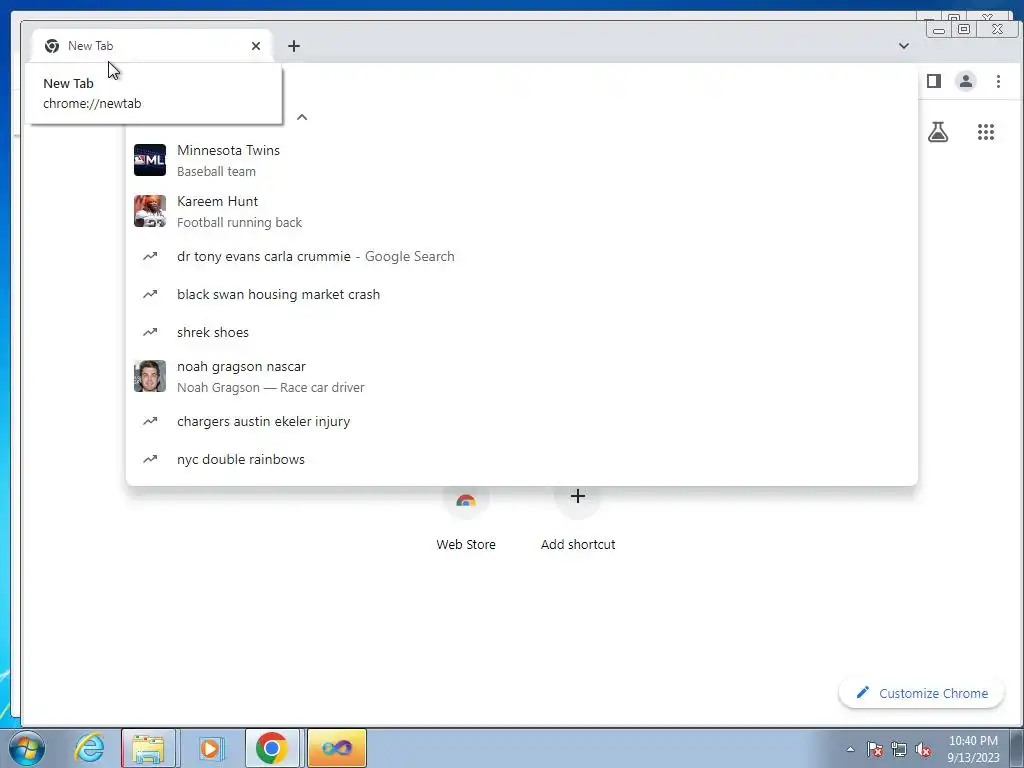Open the Chrome Labs flask icon
The height and width of the screenshot is (768, 1024).
click(938, 133)
